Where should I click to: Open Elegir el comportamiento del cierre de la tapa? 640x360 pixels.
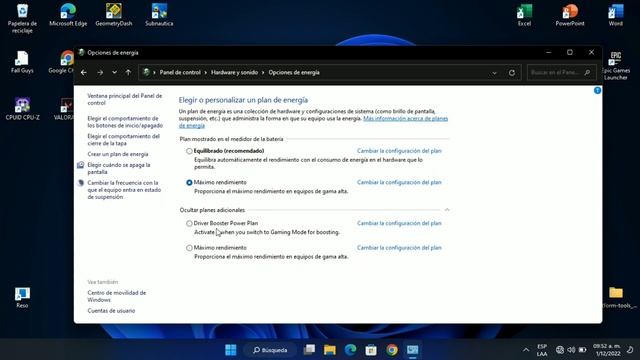(123, 140)
